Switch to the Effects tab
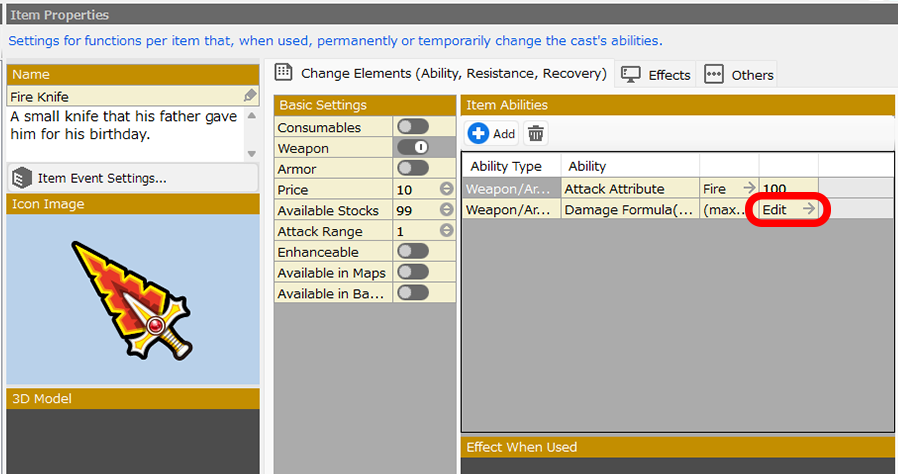 tap(656, 75)
